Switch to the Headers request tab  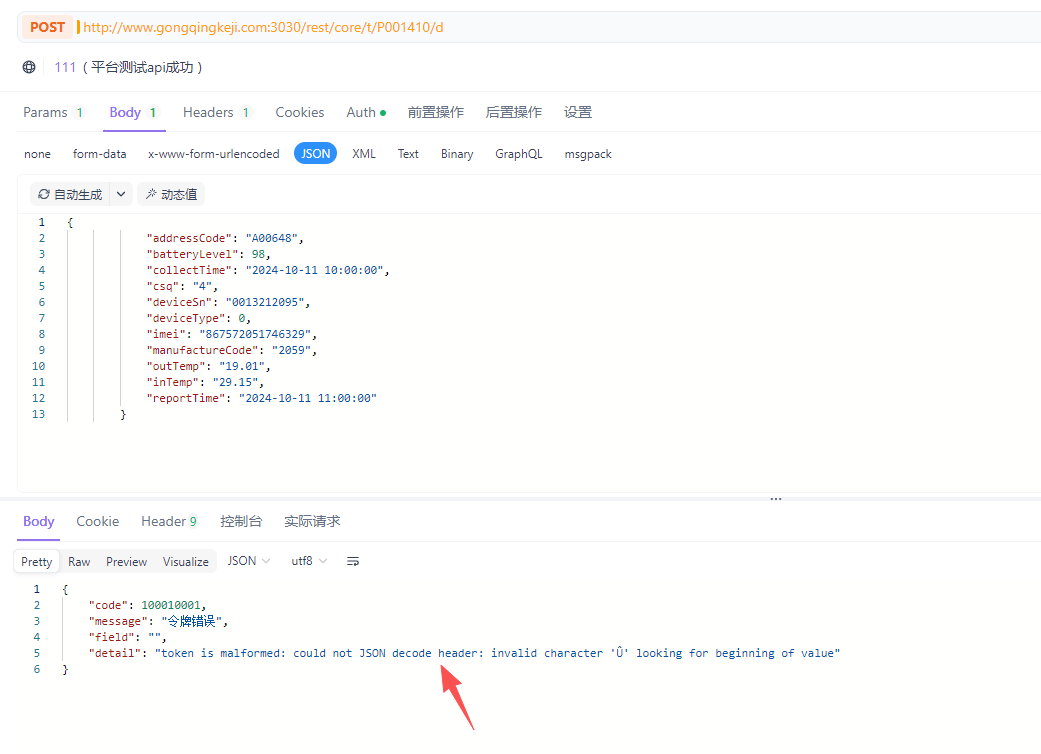215,113
